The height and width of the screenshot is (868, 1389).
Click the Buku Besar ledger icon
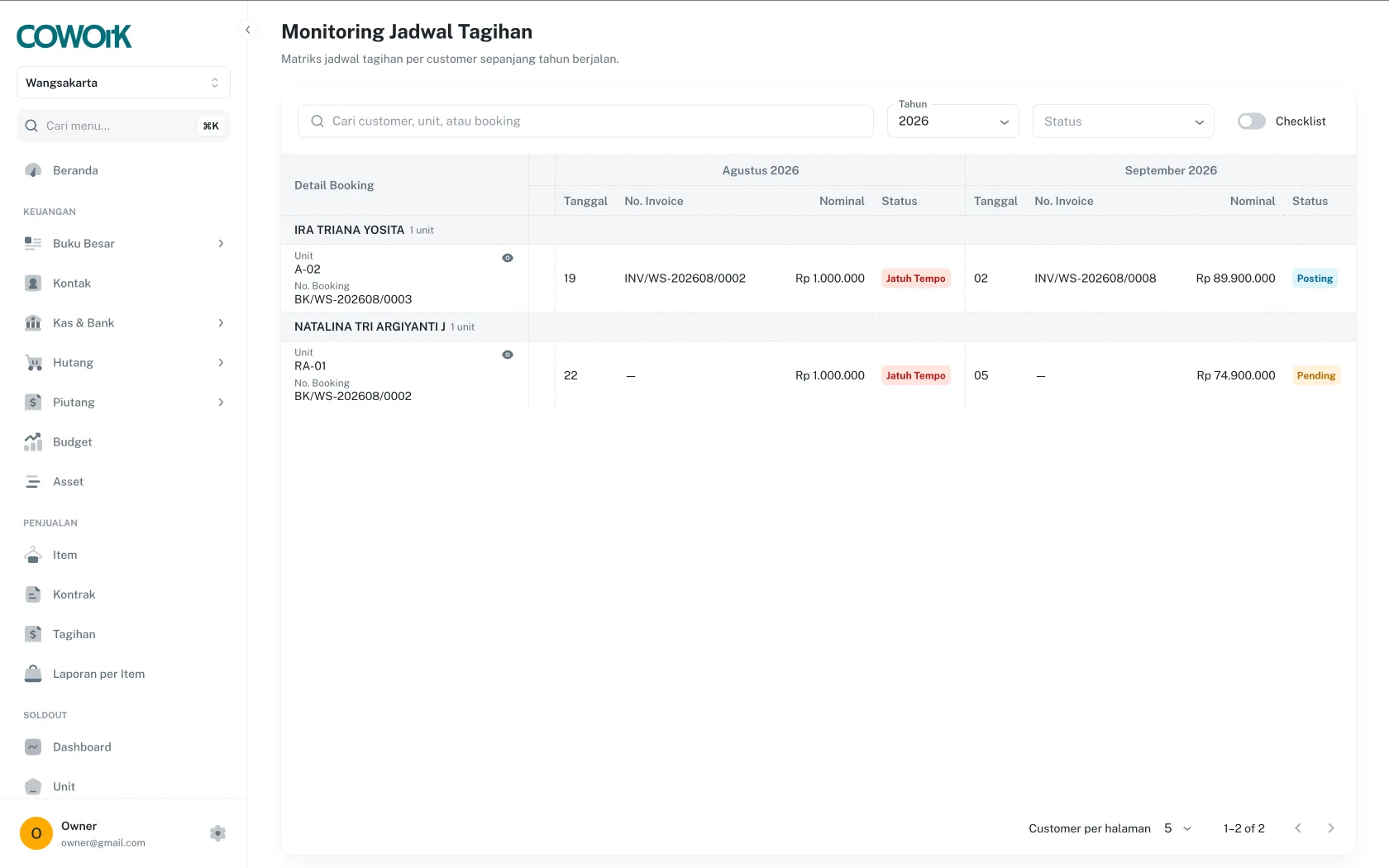coord(33,243)
